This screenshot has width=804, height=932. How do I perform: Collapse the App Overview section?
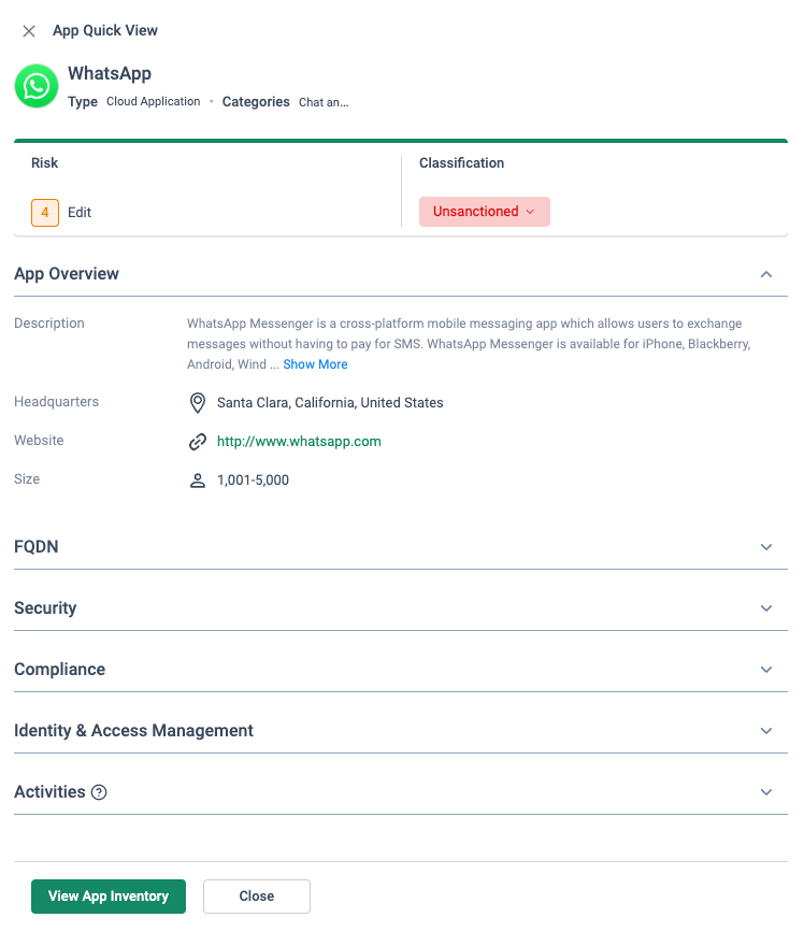pyautogui.click(x=766, y=274)
